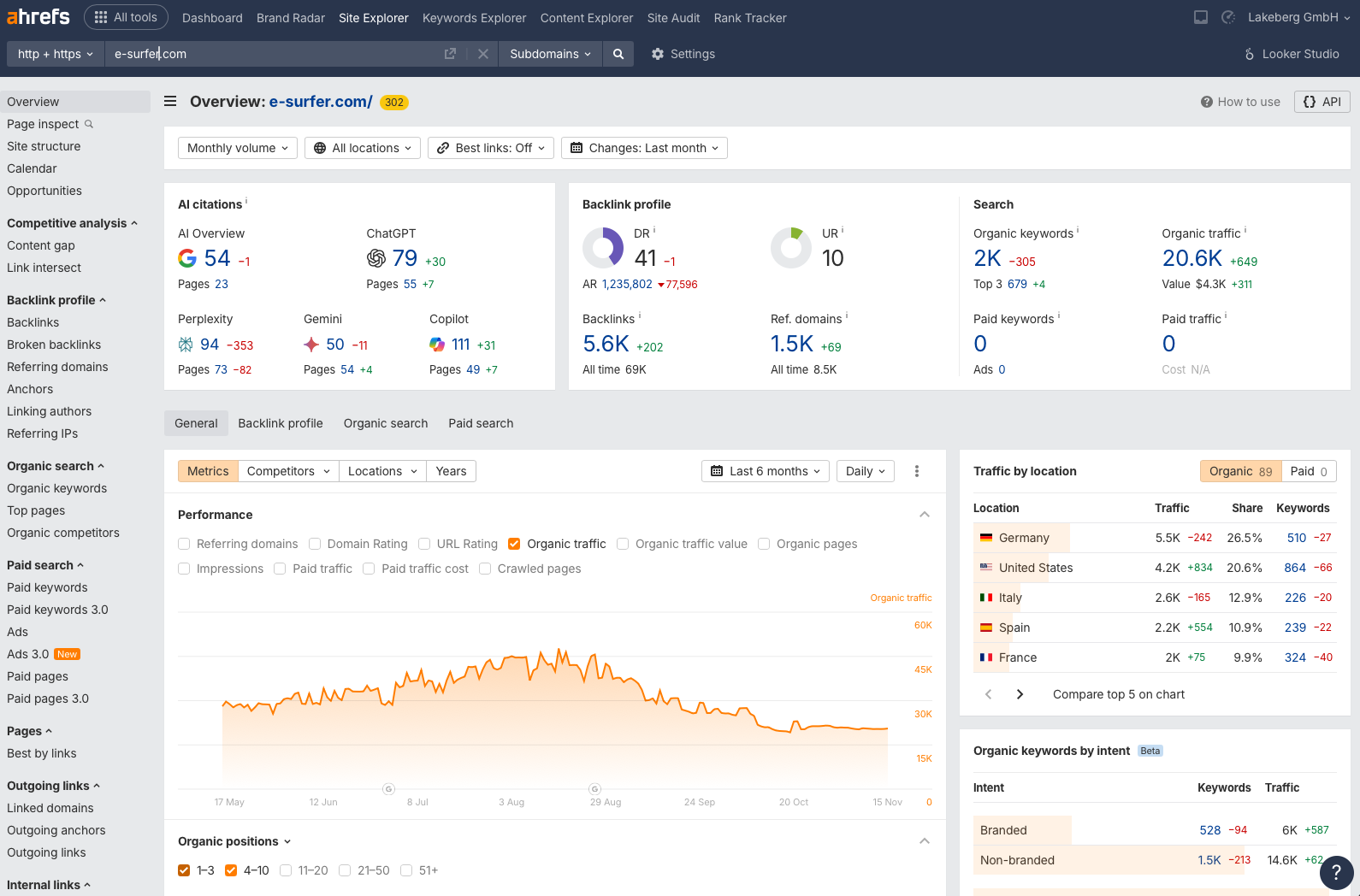Uncheck the Organic traffic checkbox
The image size is (1360, 896).
514,544
